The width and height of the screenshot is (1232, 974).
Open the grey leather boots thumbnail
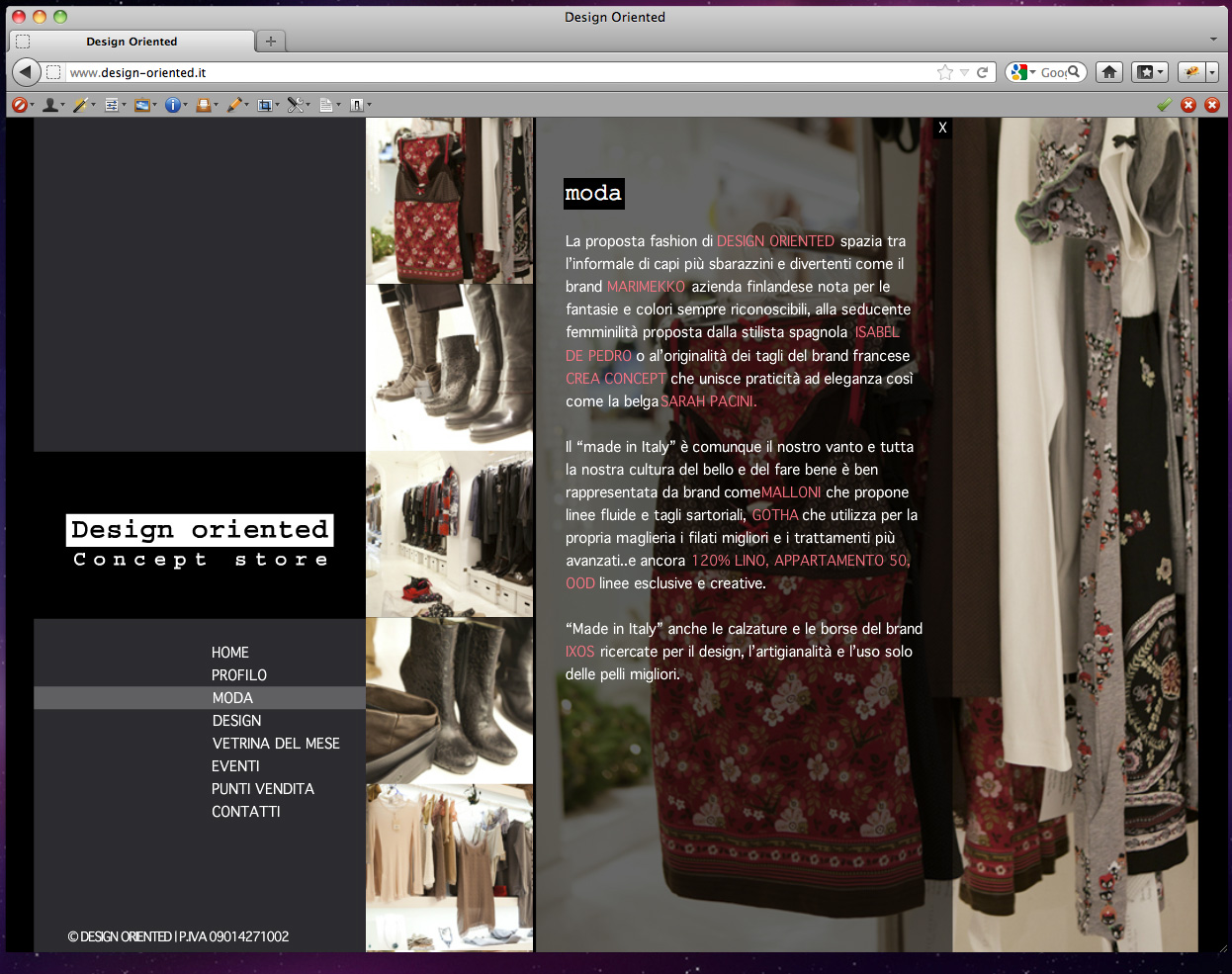point(450,368)
